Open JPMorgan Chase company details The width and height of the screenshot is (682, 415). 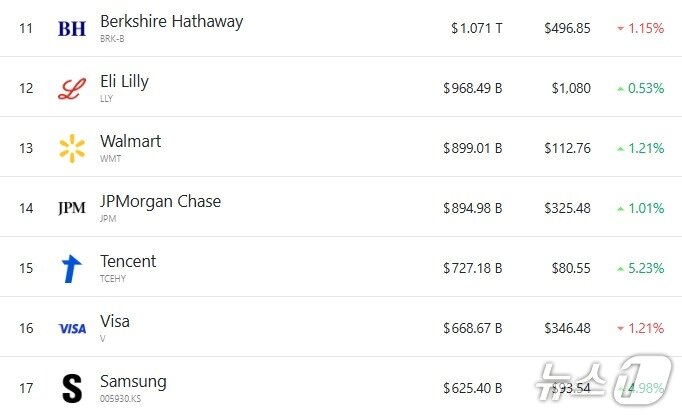coord(160,201)
